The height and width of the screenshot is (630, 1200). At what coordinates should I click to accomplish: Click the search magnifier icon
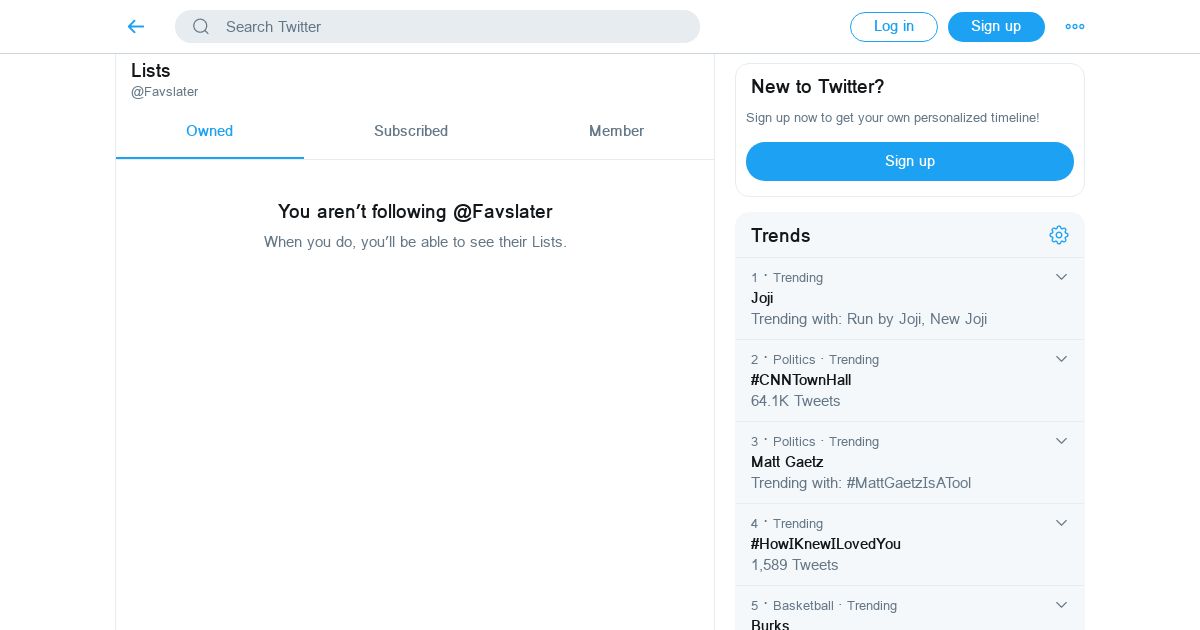pyautogui.click(x=201, y=27)
